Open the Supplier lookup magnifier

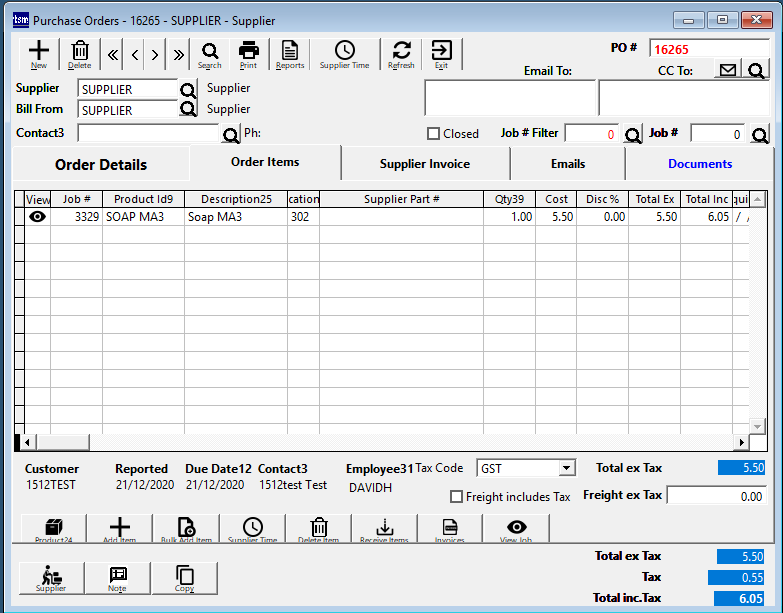tap(189, 89)
